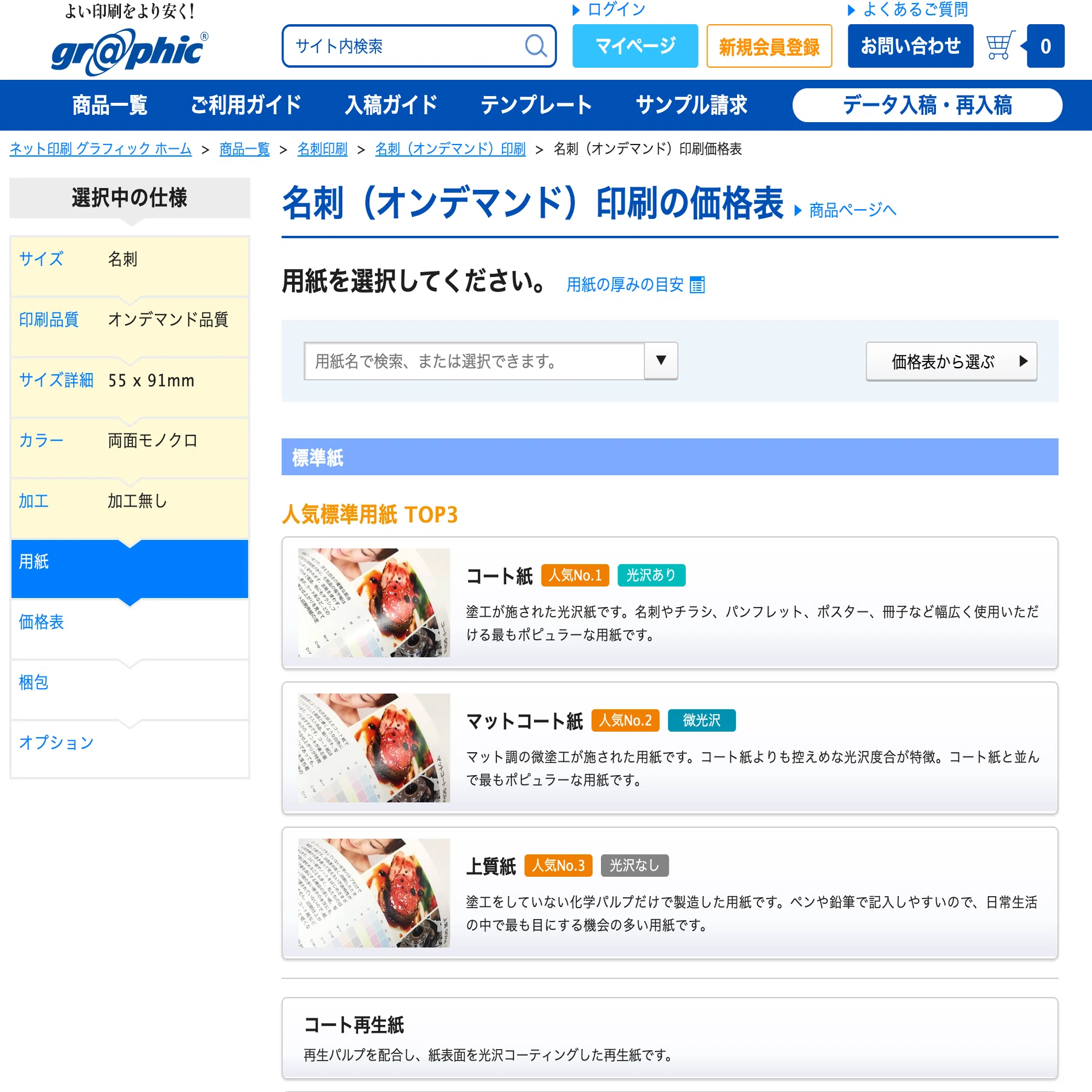Click the 価格表から選ぶ button

(951, 362)
